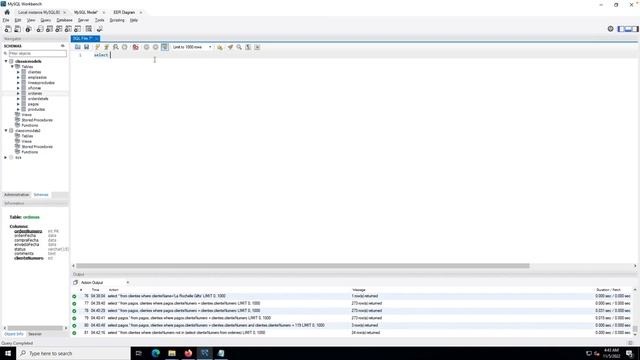Select the reconnect to DBMS icon
This screenshot has height=360, width=640.
click(99, 29)
